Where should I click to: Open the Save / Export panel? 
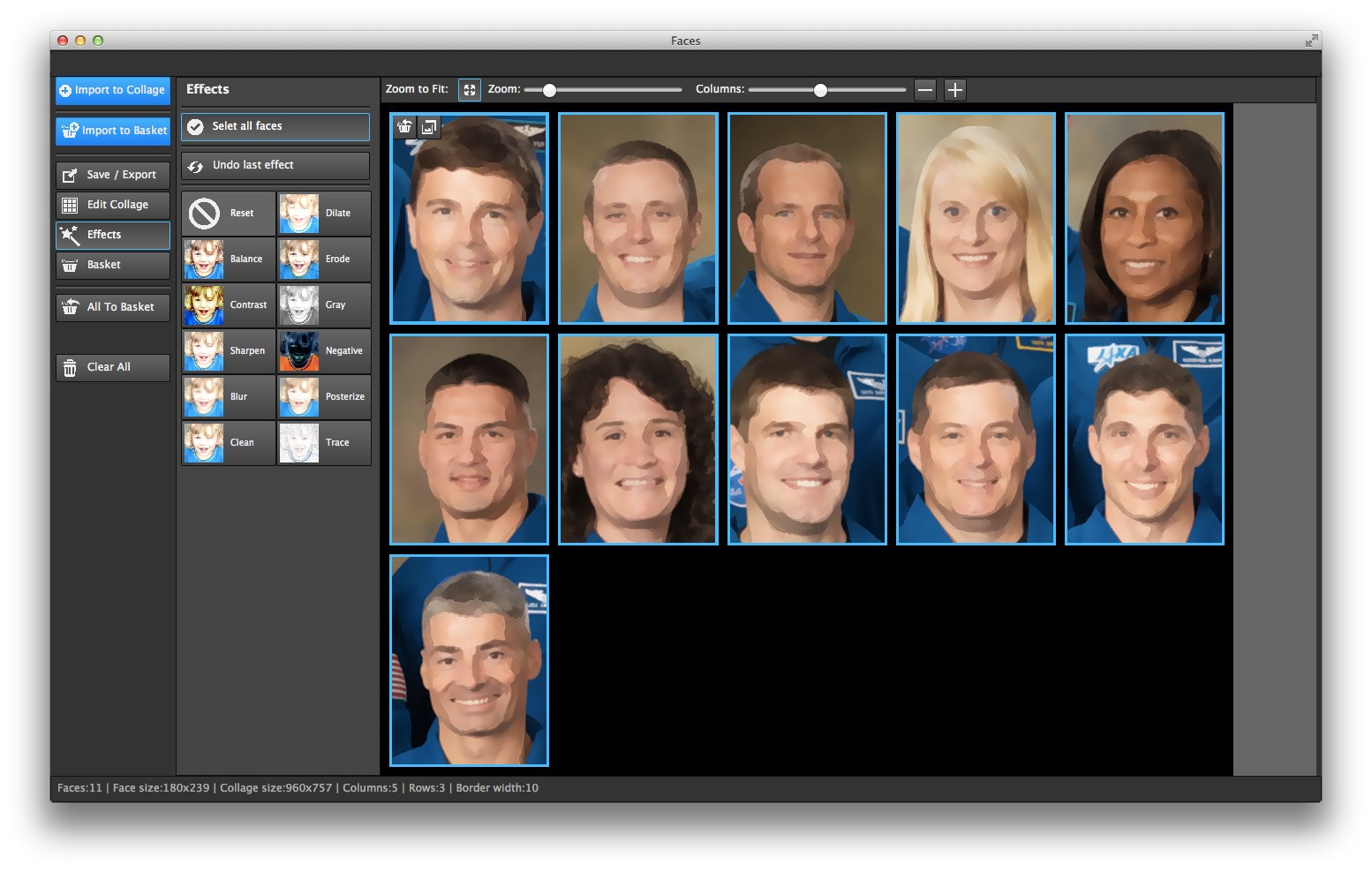[113, 175]
